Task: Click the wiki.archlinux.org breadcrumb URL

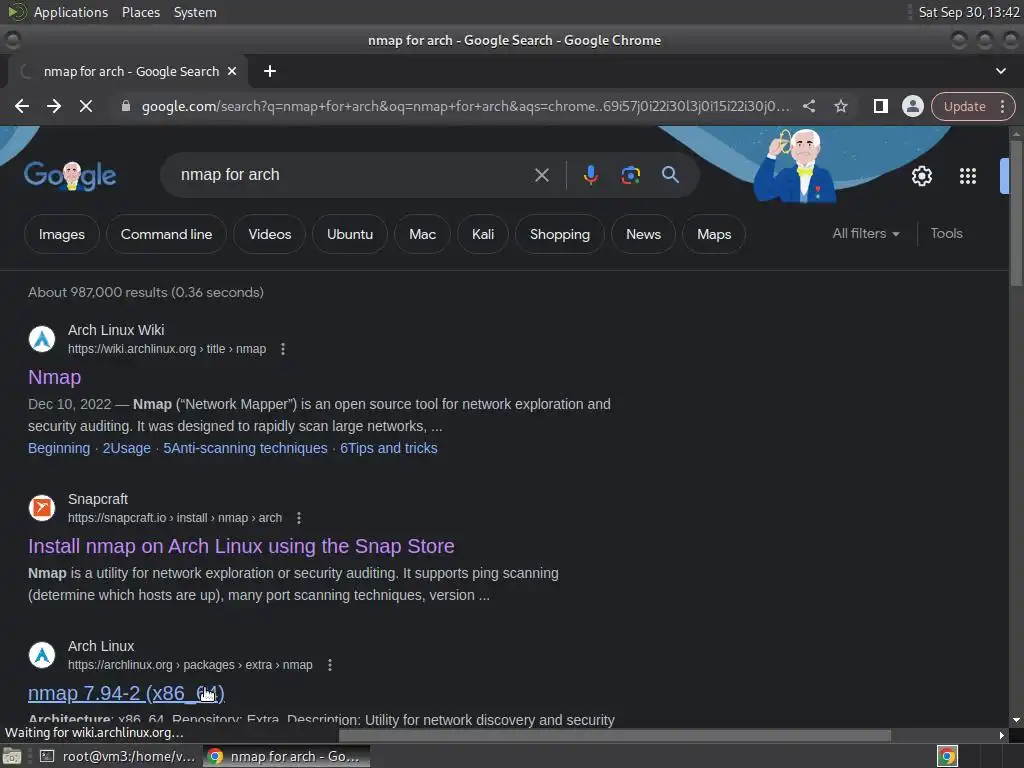Action: (167, 349)
